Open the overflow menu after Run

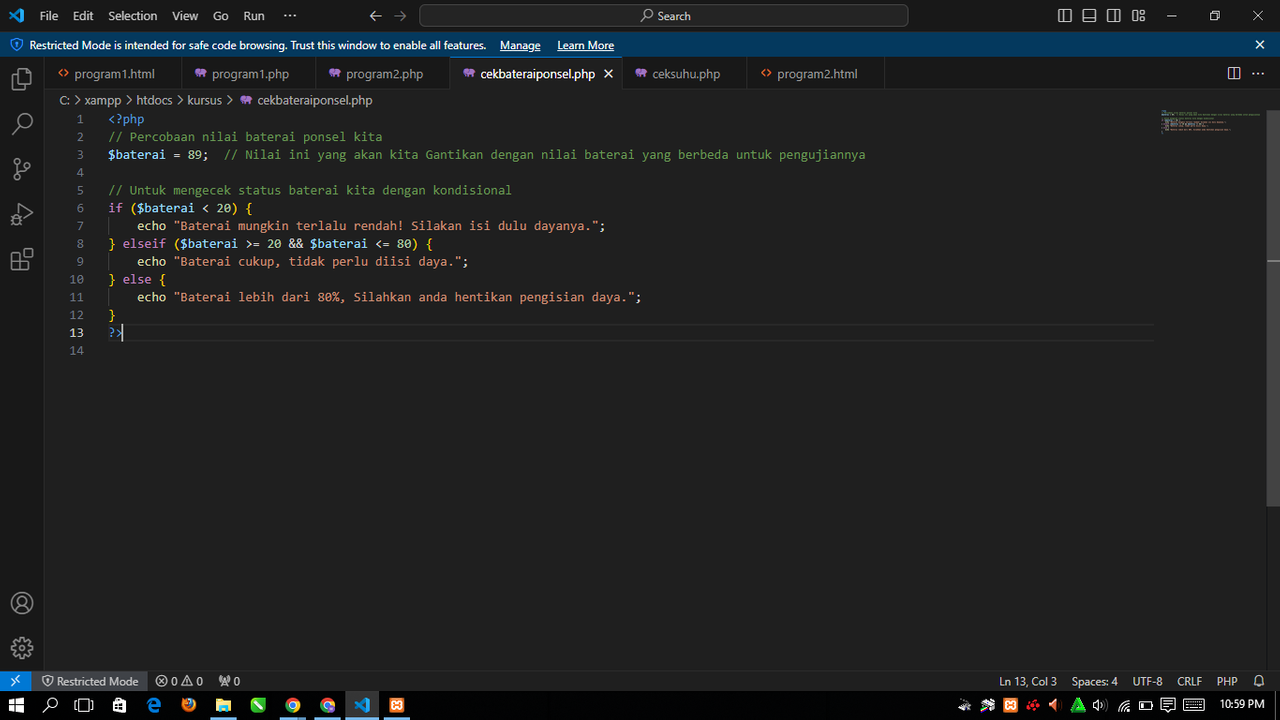click(x=290, y=16)
